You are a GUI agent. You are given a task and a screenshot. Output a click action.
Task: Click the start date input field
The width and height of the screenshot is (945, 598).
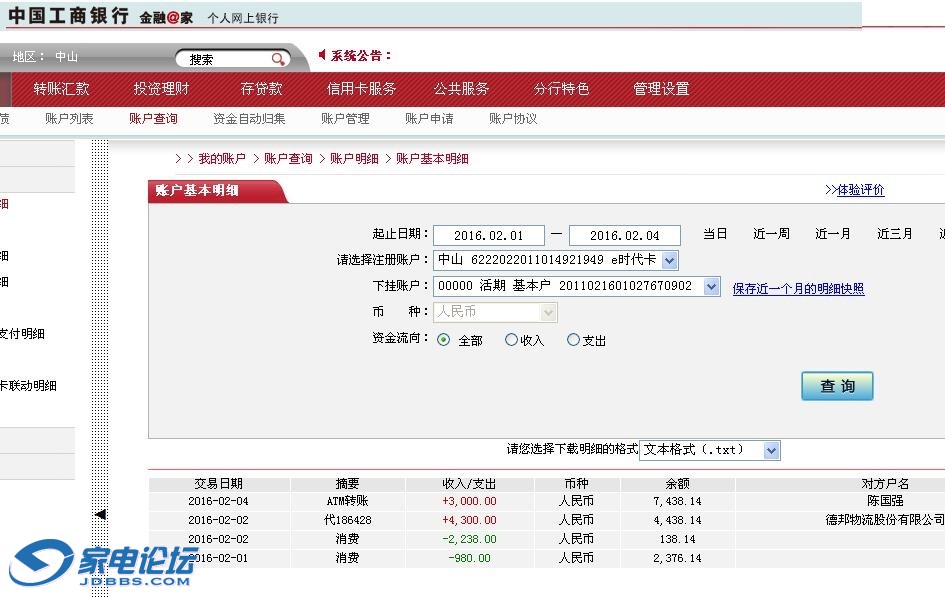click(489, 235)
